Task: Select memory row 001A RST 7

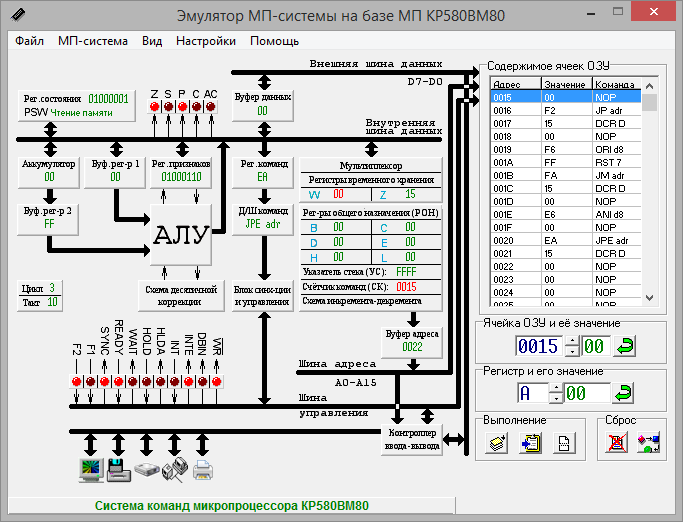Action: click(x=566, y=163)
